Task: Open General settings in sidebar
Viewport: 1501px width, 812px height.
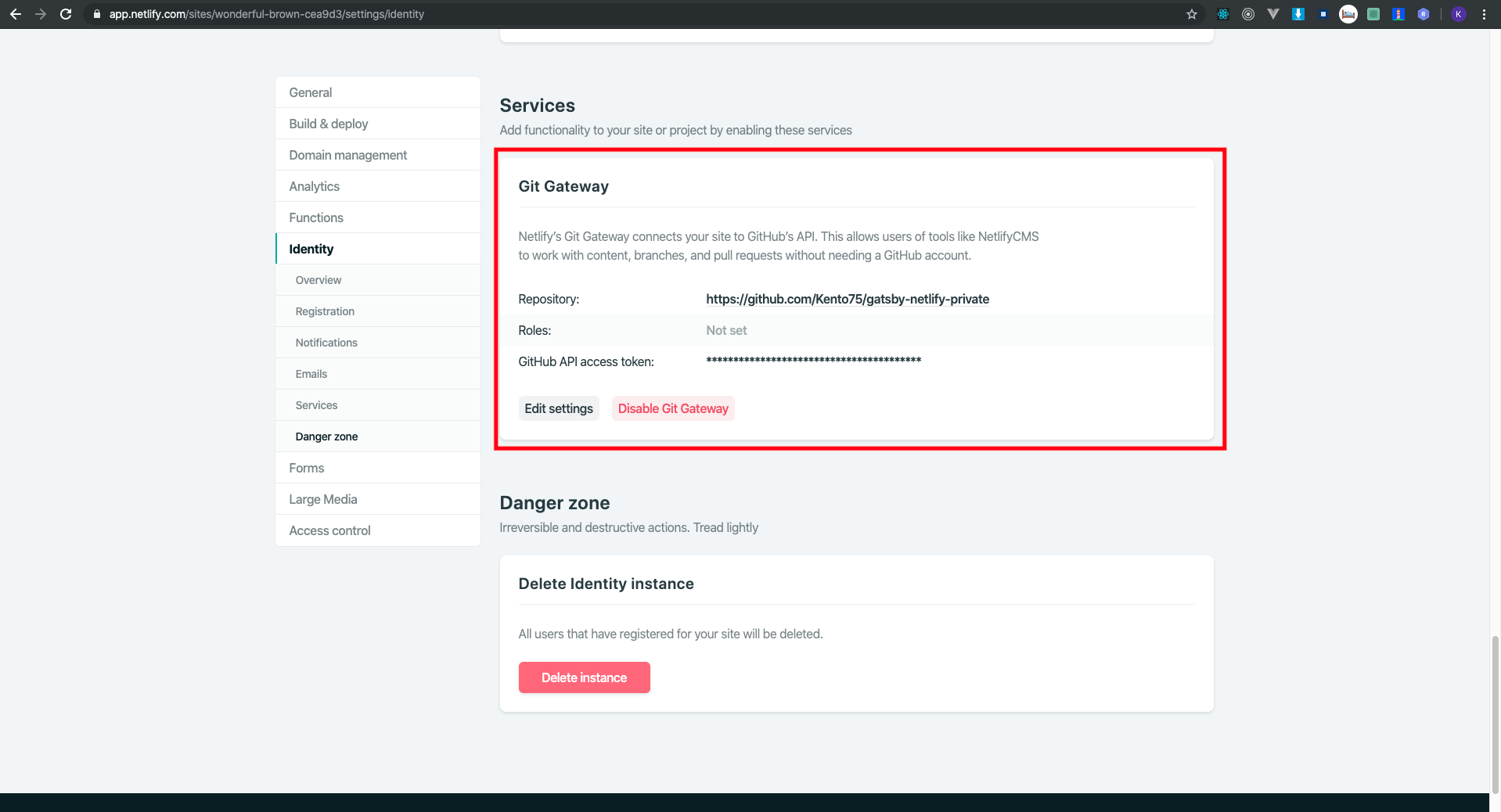Action: 378,92
